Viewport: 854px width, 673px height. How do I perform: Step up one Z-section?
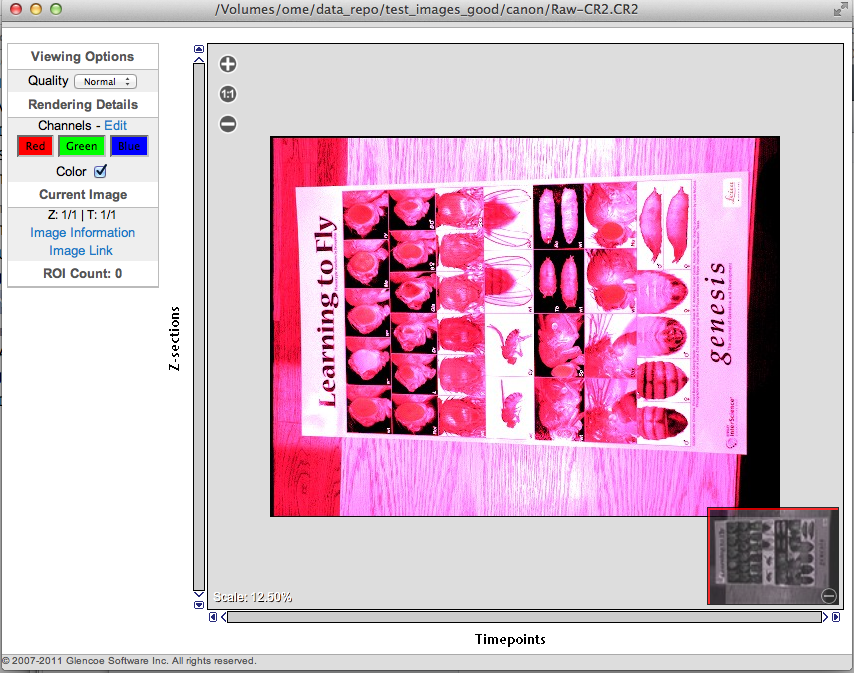pyautogui.click(x=199, y=59)
